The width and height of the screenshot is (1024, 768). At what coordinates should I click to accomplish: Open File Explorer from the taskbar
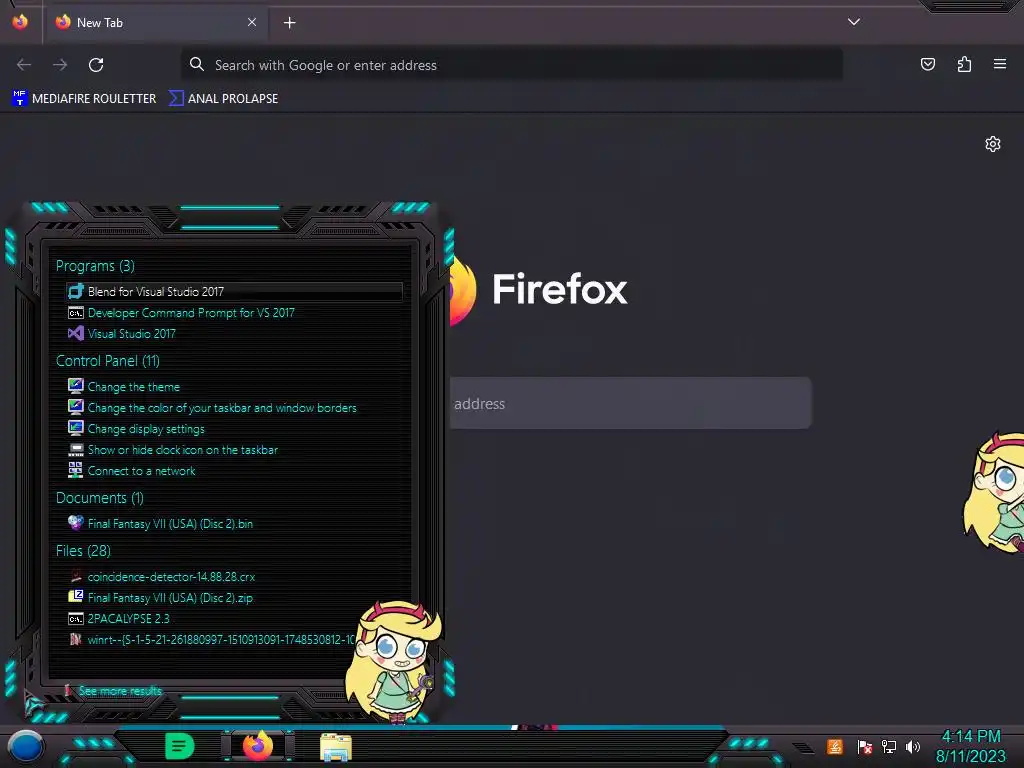pyautogui.click(x=336, y=747)
